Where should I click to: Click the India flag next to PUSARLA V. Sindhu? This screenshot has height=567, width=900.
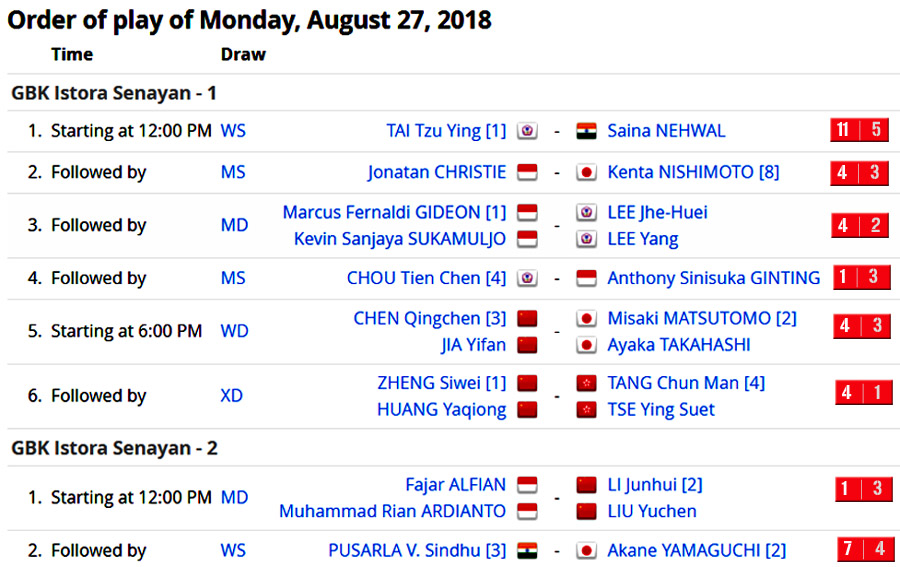527,551
